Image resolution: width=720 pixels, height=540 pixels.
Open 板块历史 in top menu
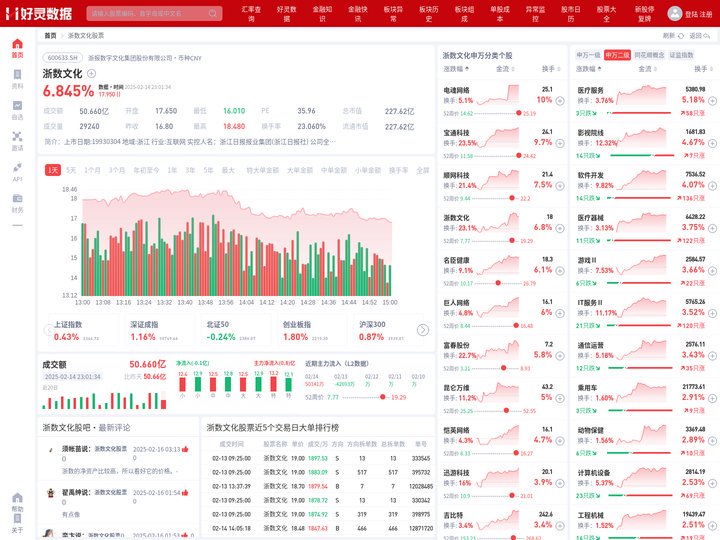point(429,14)
